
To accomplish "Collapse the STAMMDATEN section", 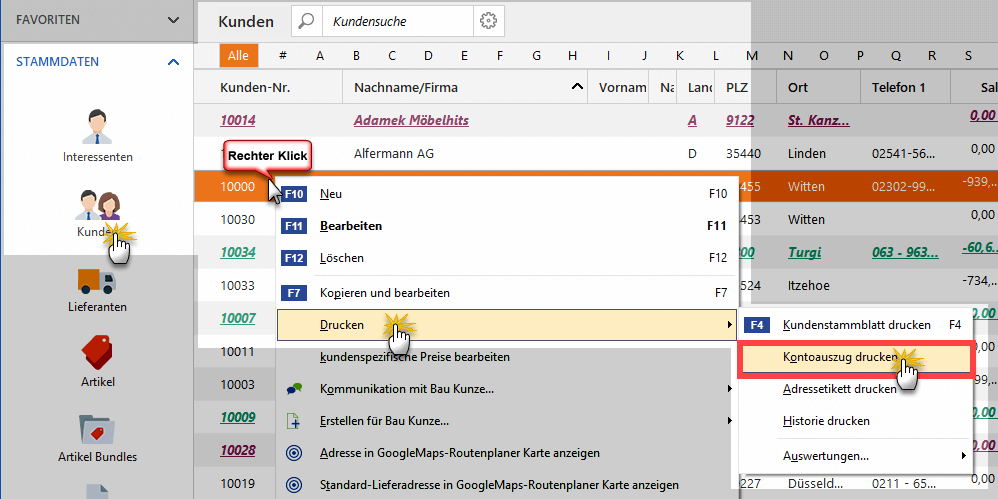I will coord(173,62).
